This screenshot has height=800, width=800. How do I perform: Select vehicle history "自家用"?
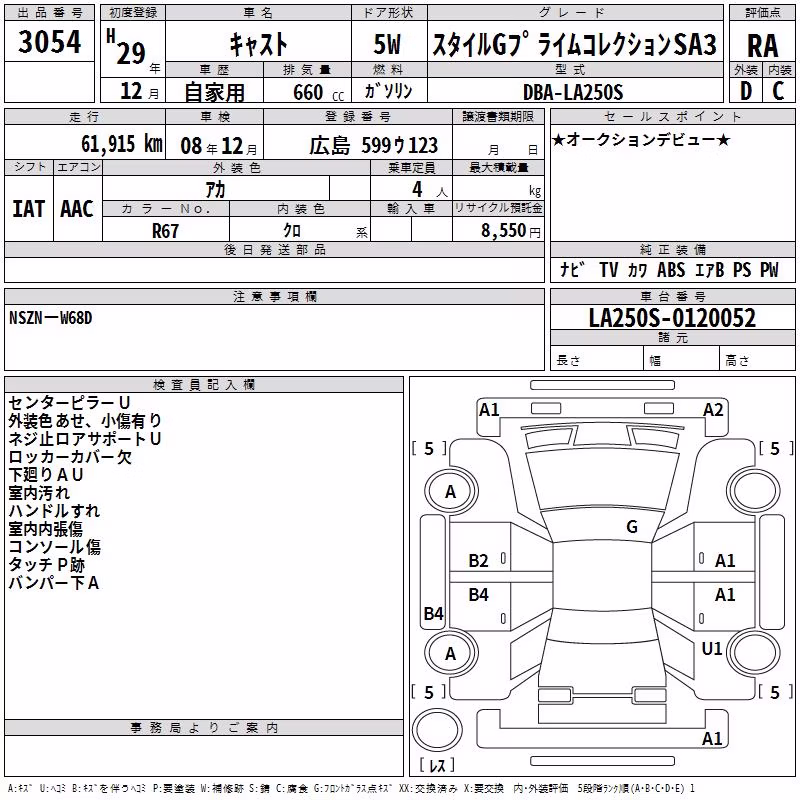click(214, 92)
